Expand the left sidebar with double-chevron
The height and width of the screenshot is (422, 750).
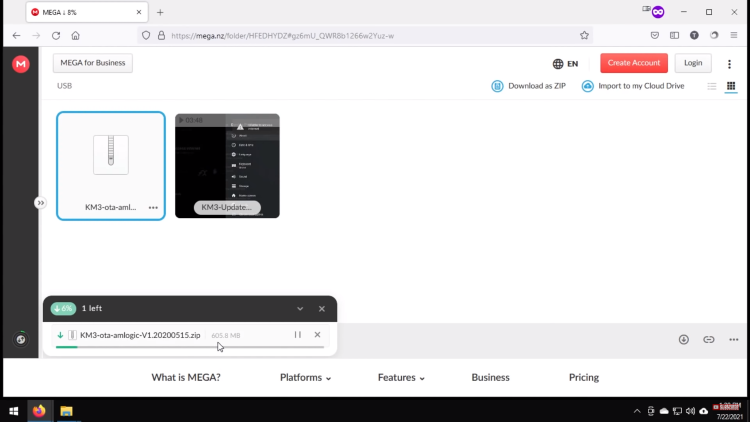(x=41, y=203)
